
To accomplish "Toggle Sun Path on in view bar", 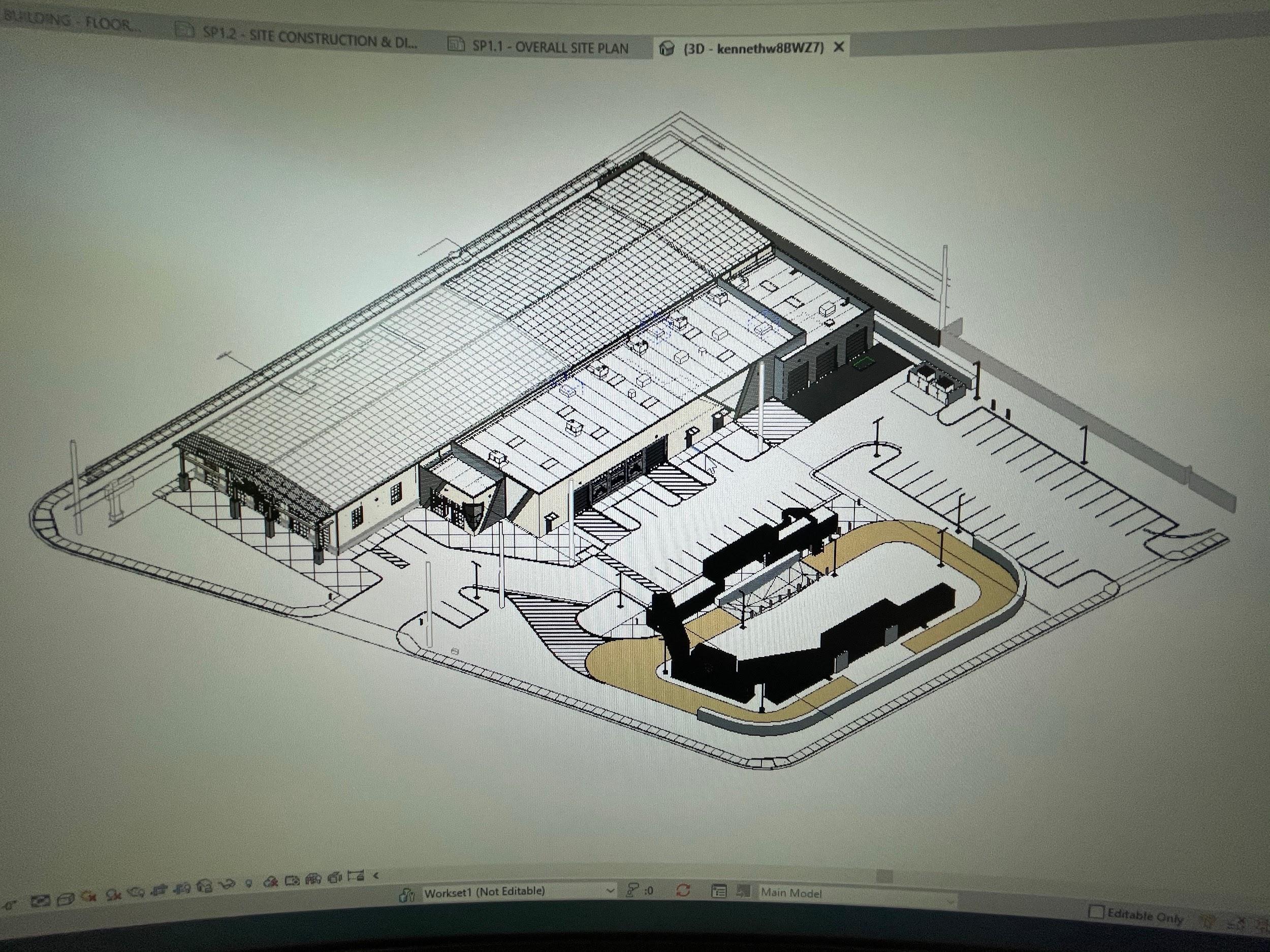I will click(88, 896).
